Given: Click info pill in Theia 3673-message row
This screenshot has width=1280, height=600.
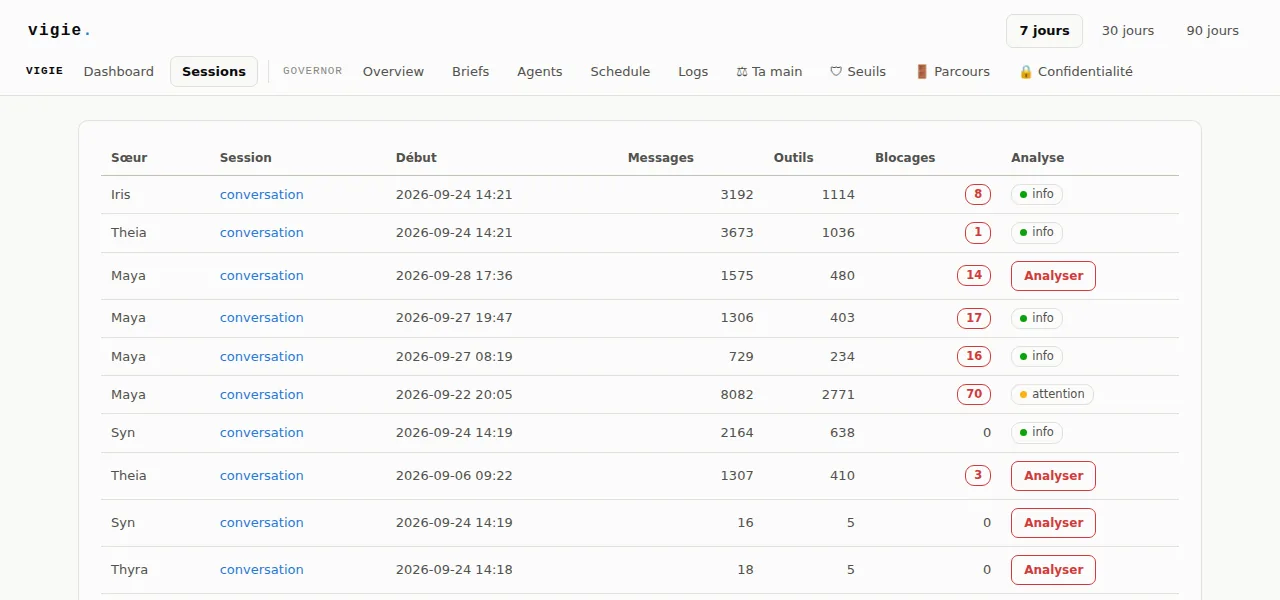Looking at the screenshot, I should [1037, 233].
